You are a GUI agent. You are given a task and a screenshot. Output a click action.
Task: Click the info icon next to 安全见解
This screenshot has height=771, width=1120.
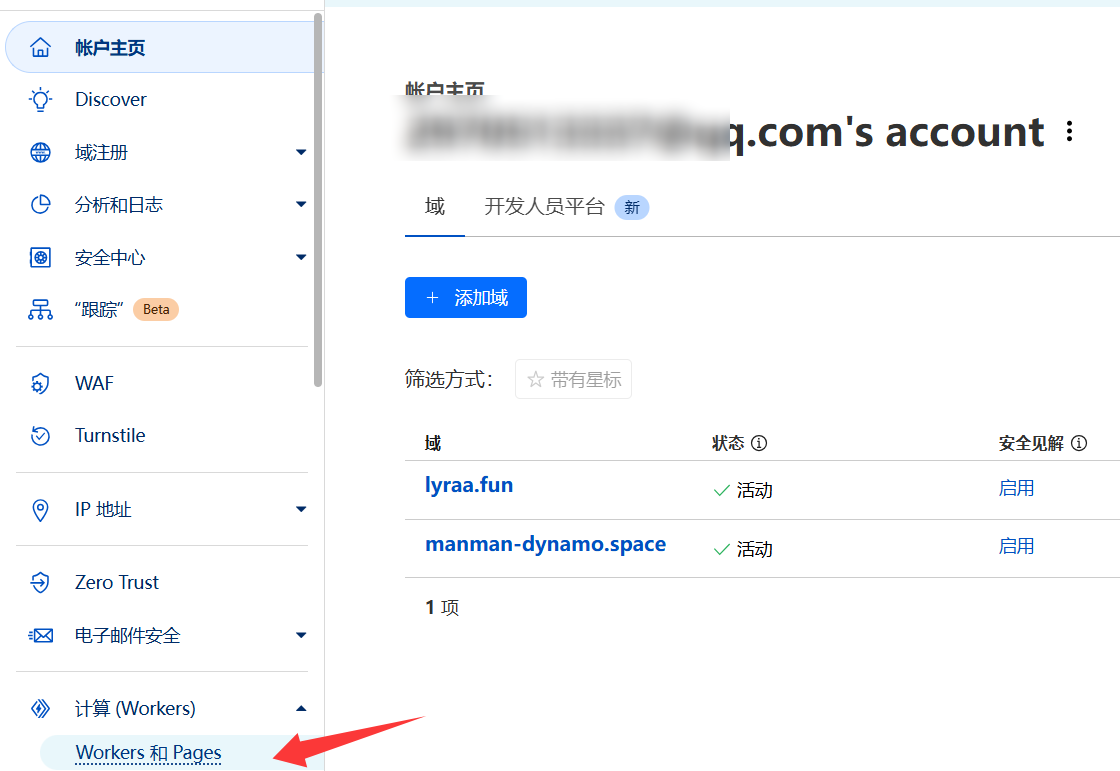1079,443
